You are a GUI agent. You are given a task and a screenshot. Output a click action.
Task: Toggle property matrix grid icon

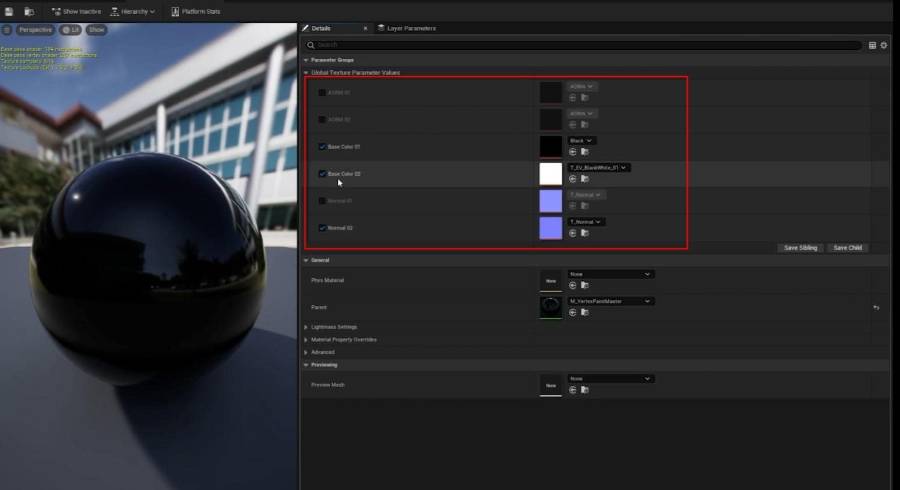[872, 45]
